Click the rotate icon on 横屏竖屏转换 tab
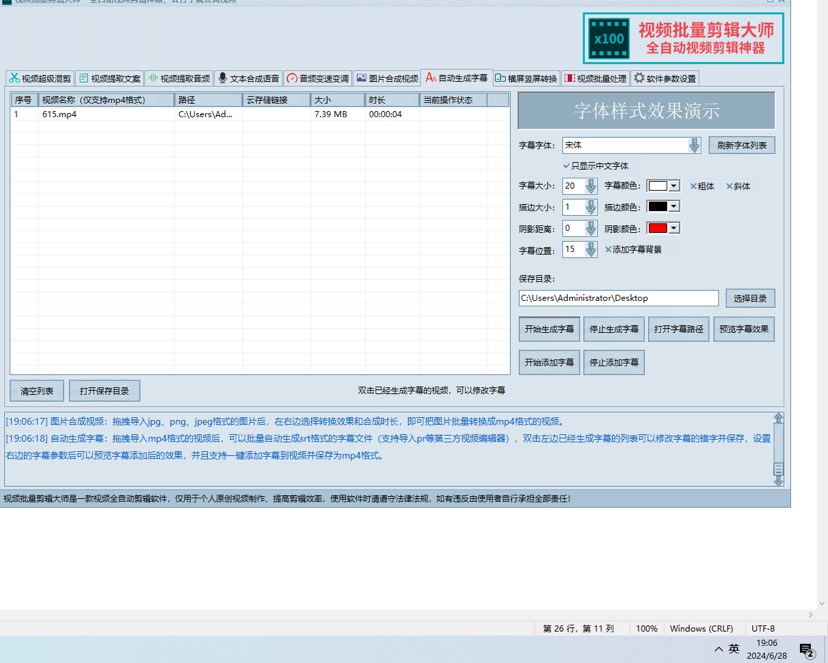 tap(500, 78)
